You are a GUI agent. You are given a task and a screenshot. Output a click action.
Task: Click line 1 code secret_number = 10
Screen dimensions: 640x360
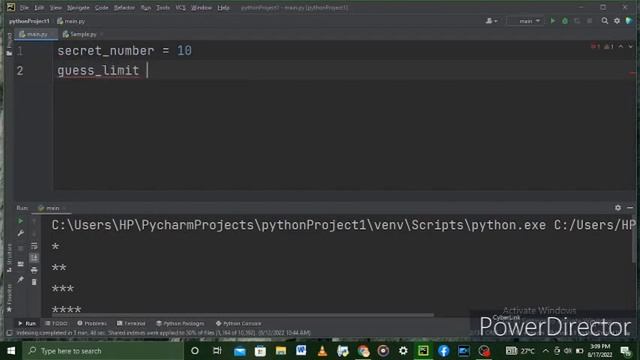(x=124, y=51)
